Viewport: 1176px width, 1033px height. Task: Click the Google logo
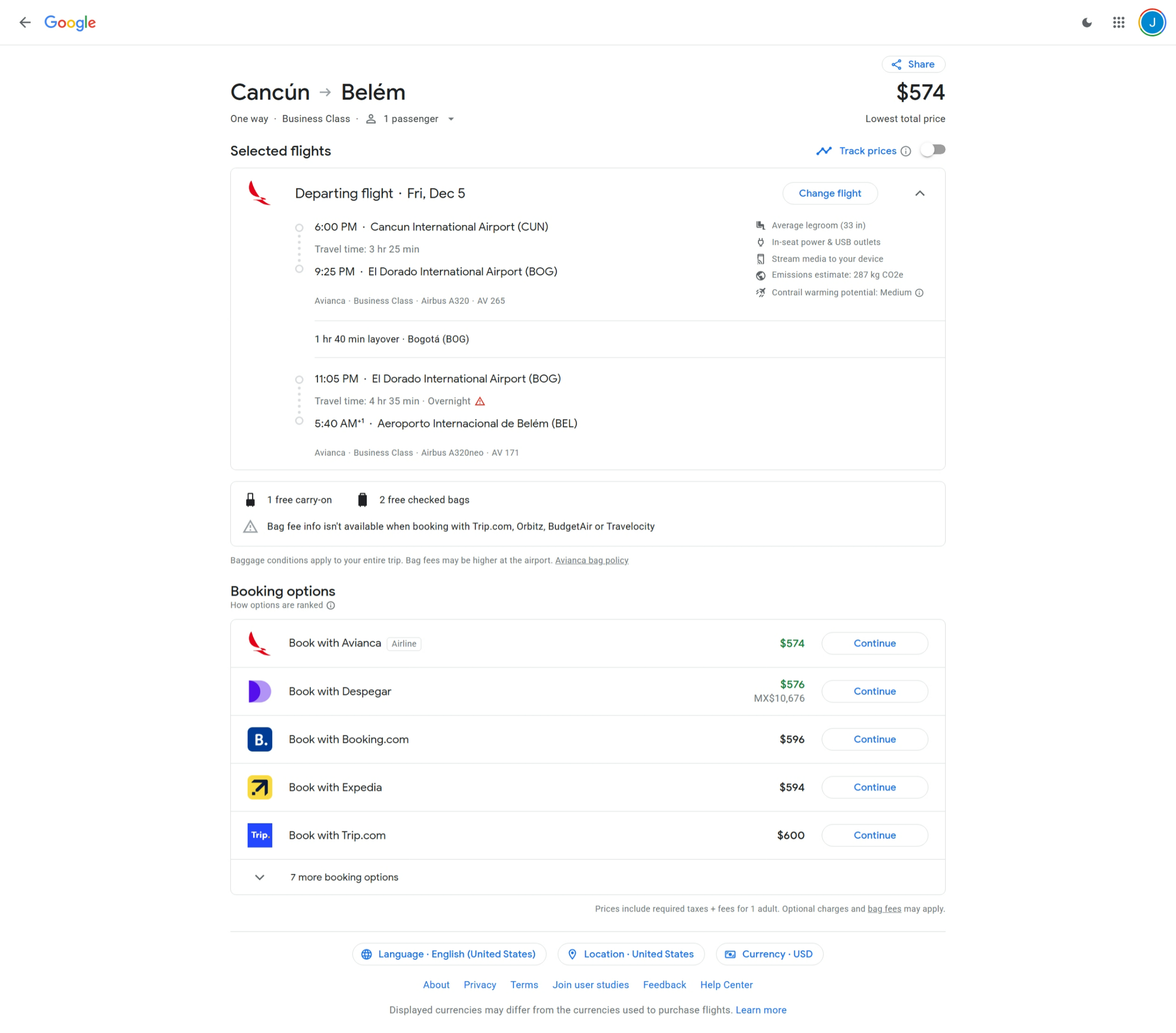(x=70, y=22)
